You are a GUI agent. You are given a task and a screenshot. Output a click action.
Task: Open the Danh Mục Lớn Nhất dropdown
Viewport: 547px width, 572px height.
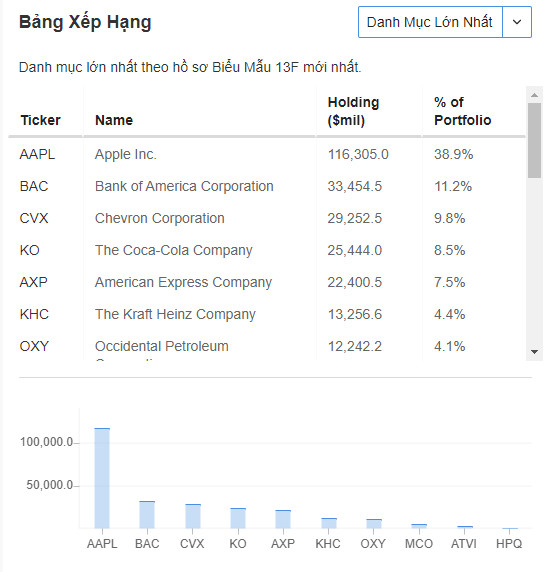(x=444, y=22)
